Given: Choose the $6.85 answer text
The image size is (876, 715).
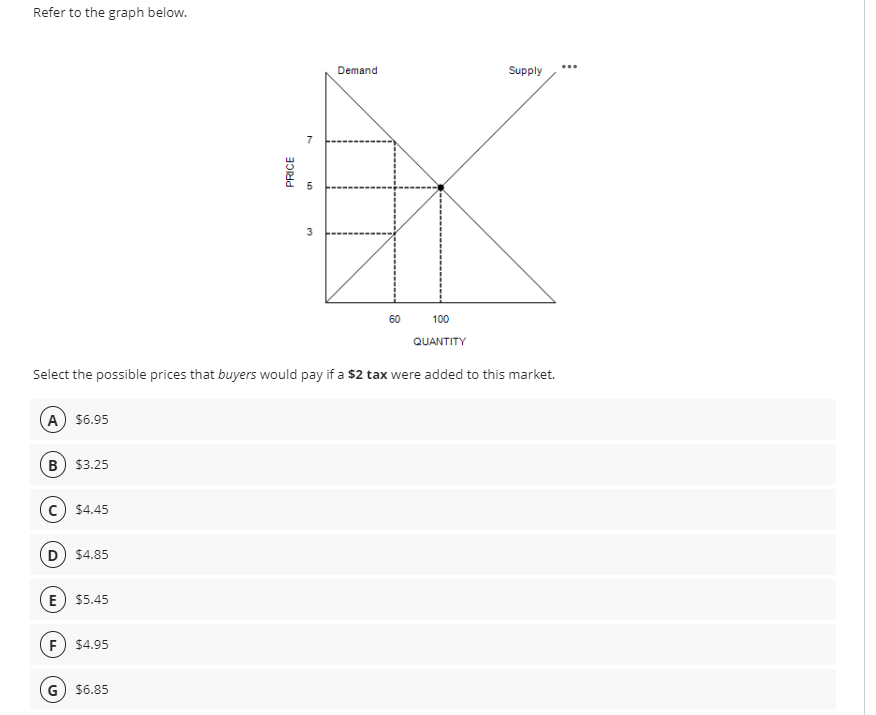Looking at the screenshot, I should pyautogui.click(x=92, y=689).
